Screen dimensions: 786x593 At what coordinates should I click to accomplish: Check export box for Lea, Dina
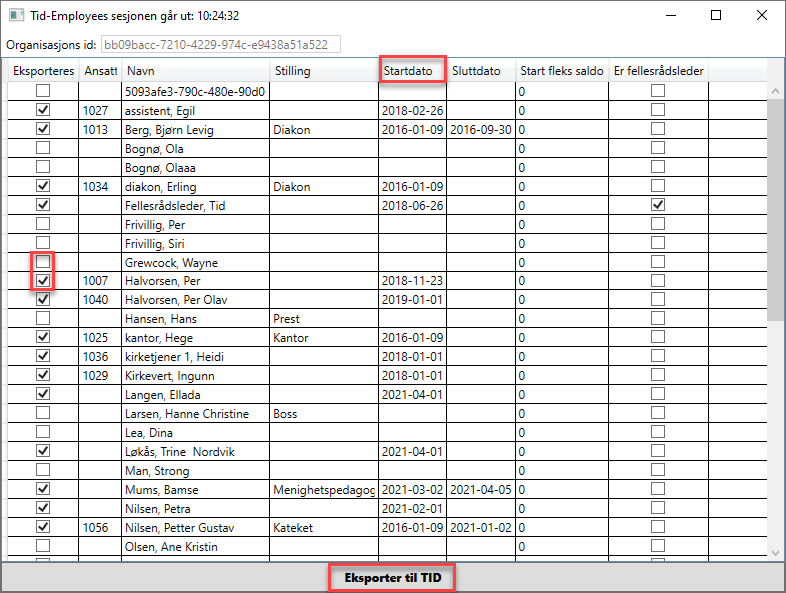coord(43,432)
